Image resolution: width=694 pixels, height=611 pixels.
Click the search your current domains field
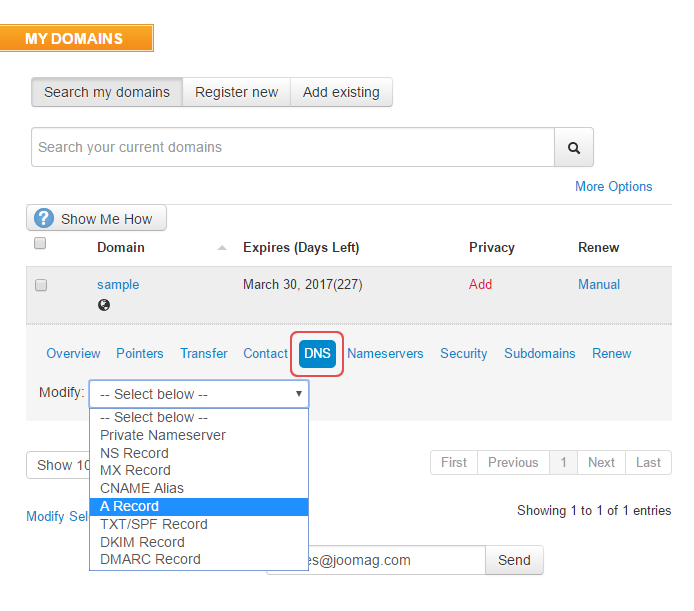tap(292, 147)
